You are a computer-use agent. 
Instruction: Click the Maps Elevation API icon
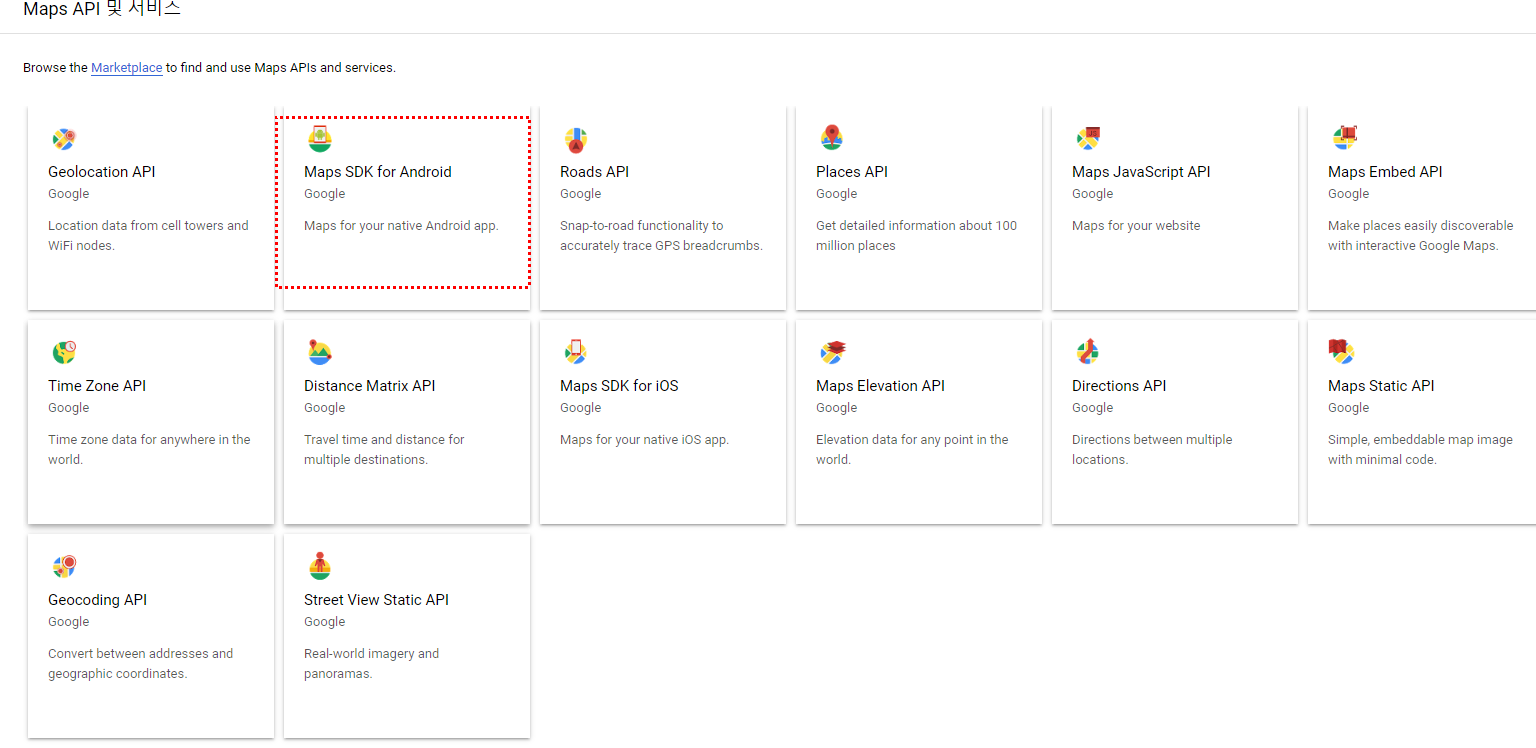click(832, 352)
